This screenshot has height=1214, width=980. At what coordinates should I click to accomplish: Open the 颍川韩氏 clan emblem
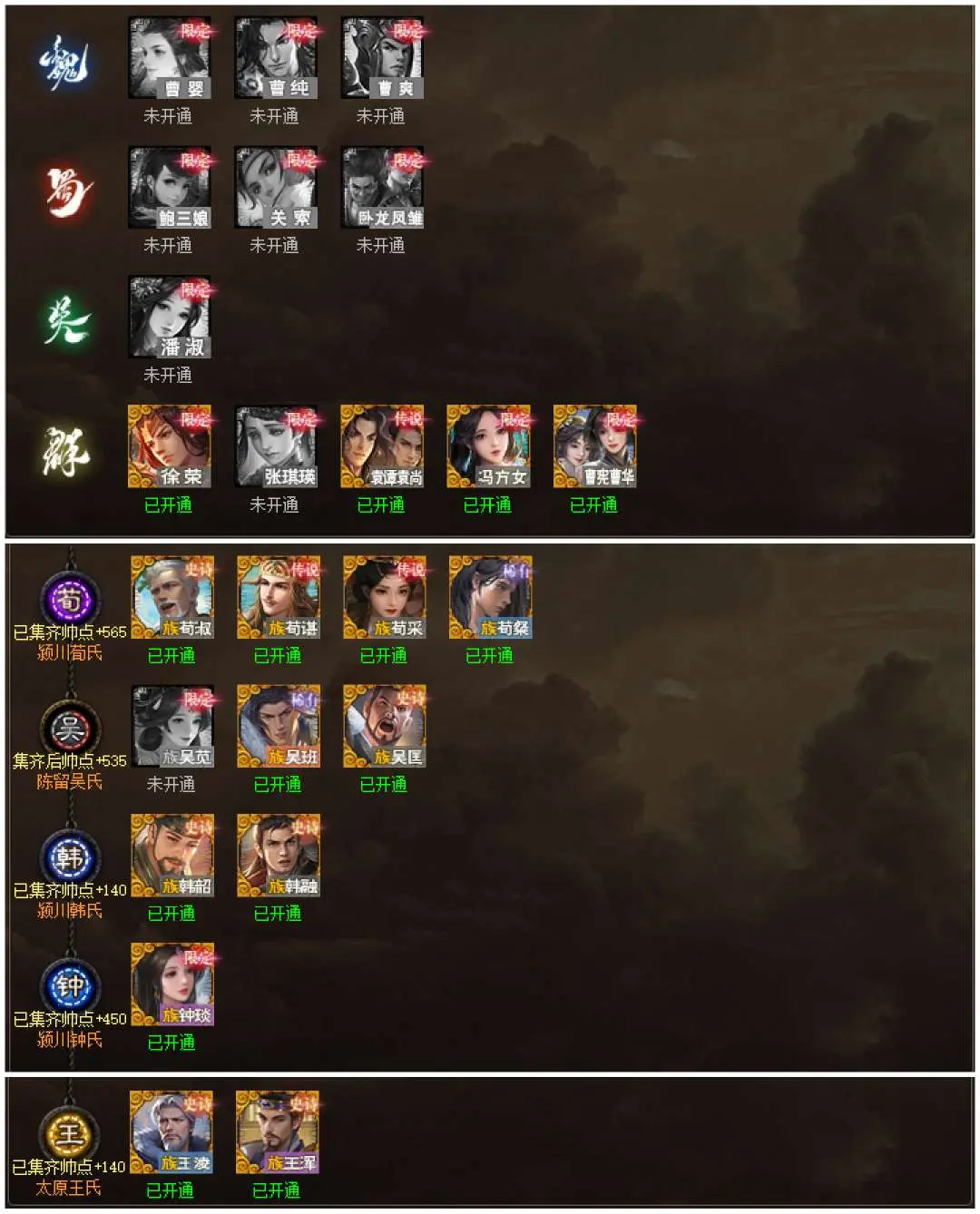pos(70,857)
